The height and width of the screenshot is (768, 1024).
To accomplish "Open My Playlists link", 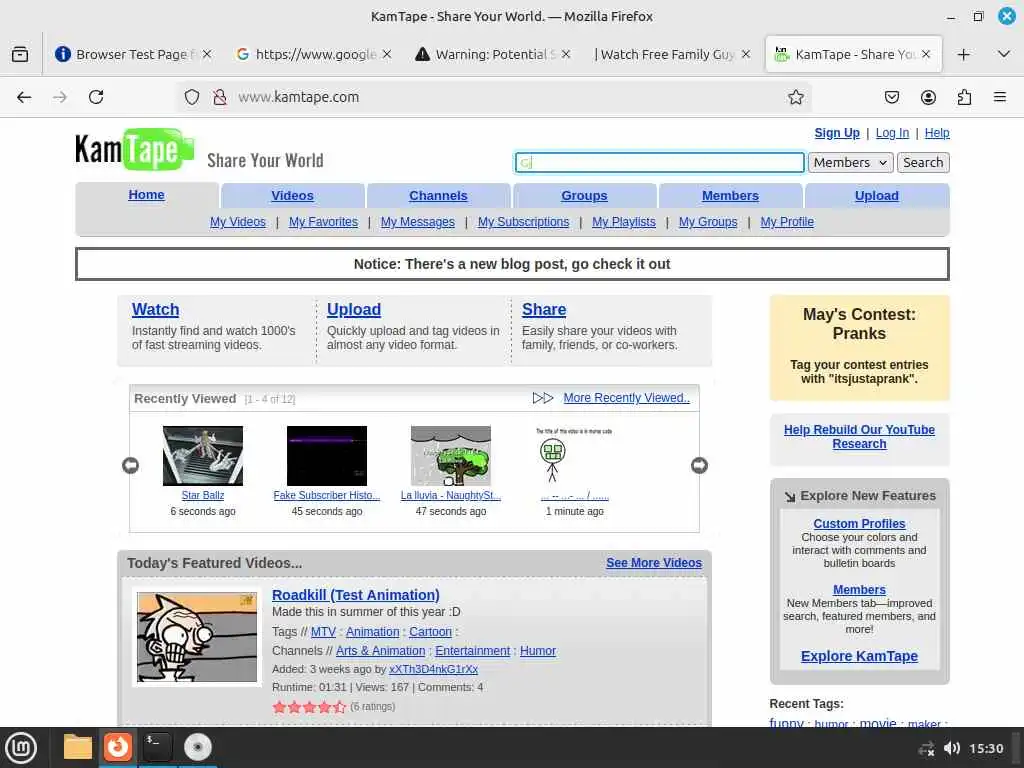I will 624,221.
